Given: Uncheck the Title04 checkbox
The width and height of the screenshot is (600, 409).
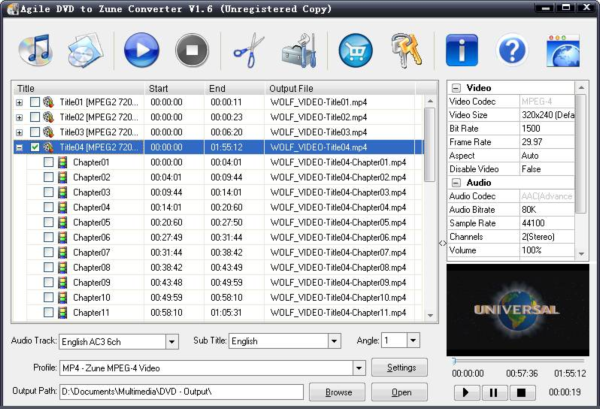Looking at the screenshot, I should 36,147.
